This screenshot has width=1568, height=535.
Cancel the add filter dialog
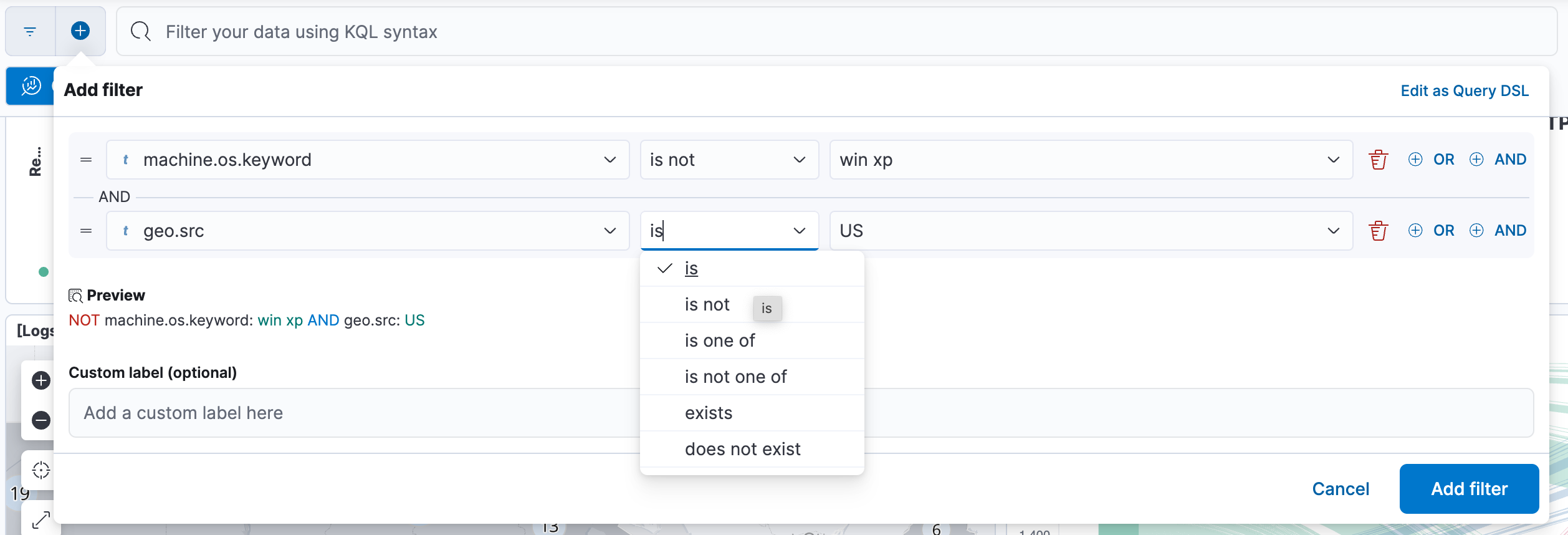(x=1341, y=489)
